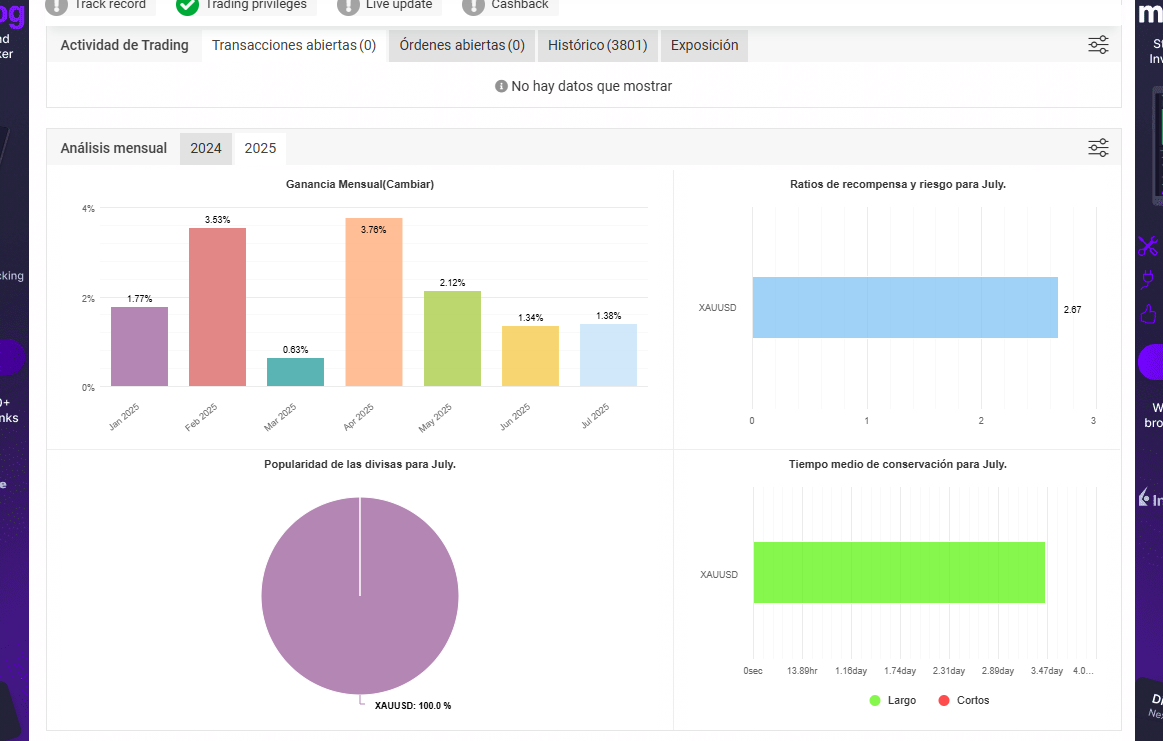
Task: Click the Cashback warning icon
Action: point(473,6)
